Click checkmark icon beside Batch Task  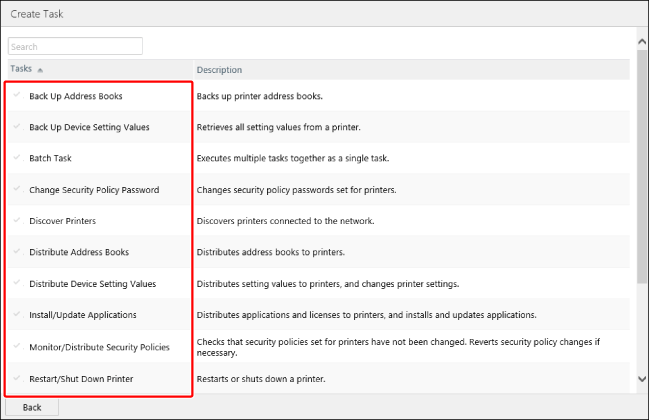click(17, 158)
